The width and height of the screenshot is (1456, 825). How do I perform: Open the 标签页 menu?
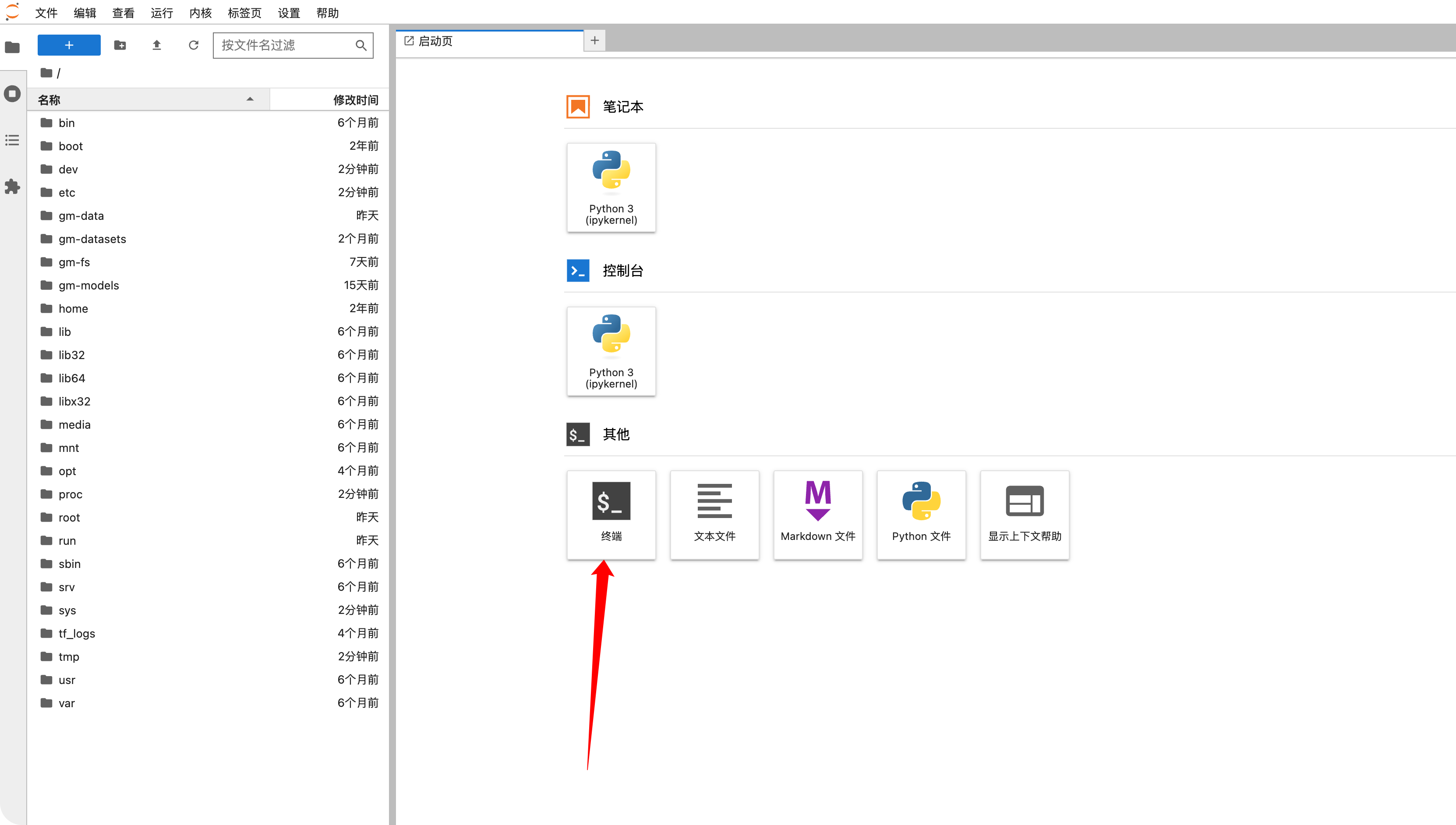245,12
